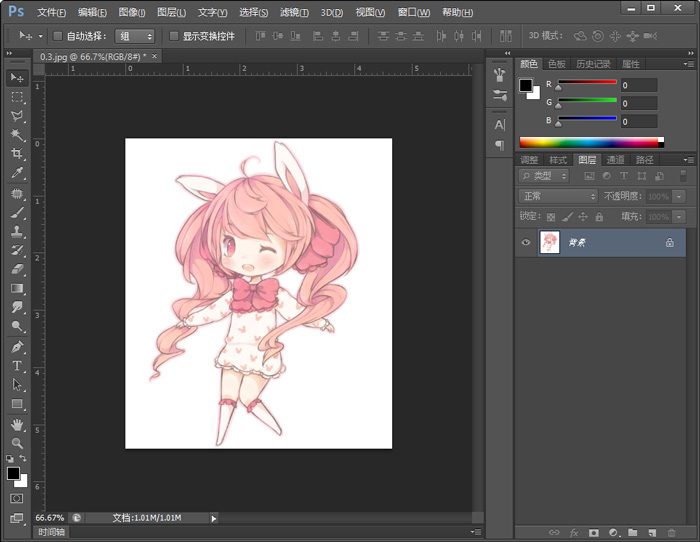
Task: Enable the 自动选择 checkbox
Action: coord(57,36)
